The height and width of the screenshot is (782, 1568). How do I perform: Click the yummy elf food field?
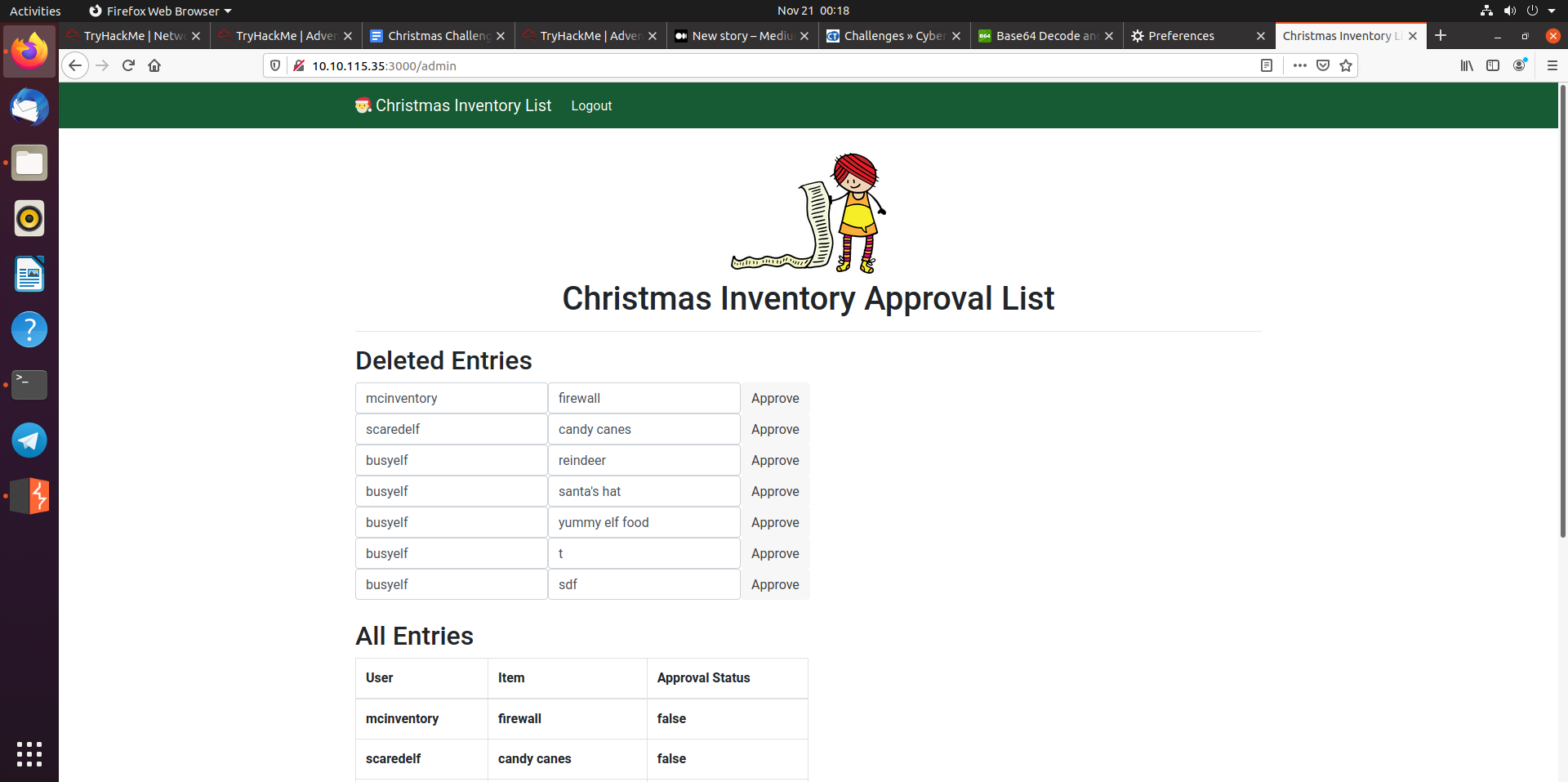pos(644,522)
